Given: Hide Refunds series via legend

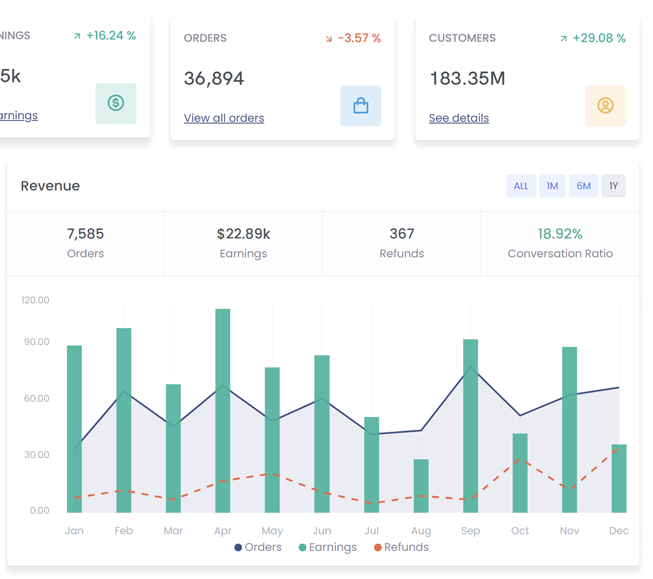Looking at the screenshot, I should point(400,547).
